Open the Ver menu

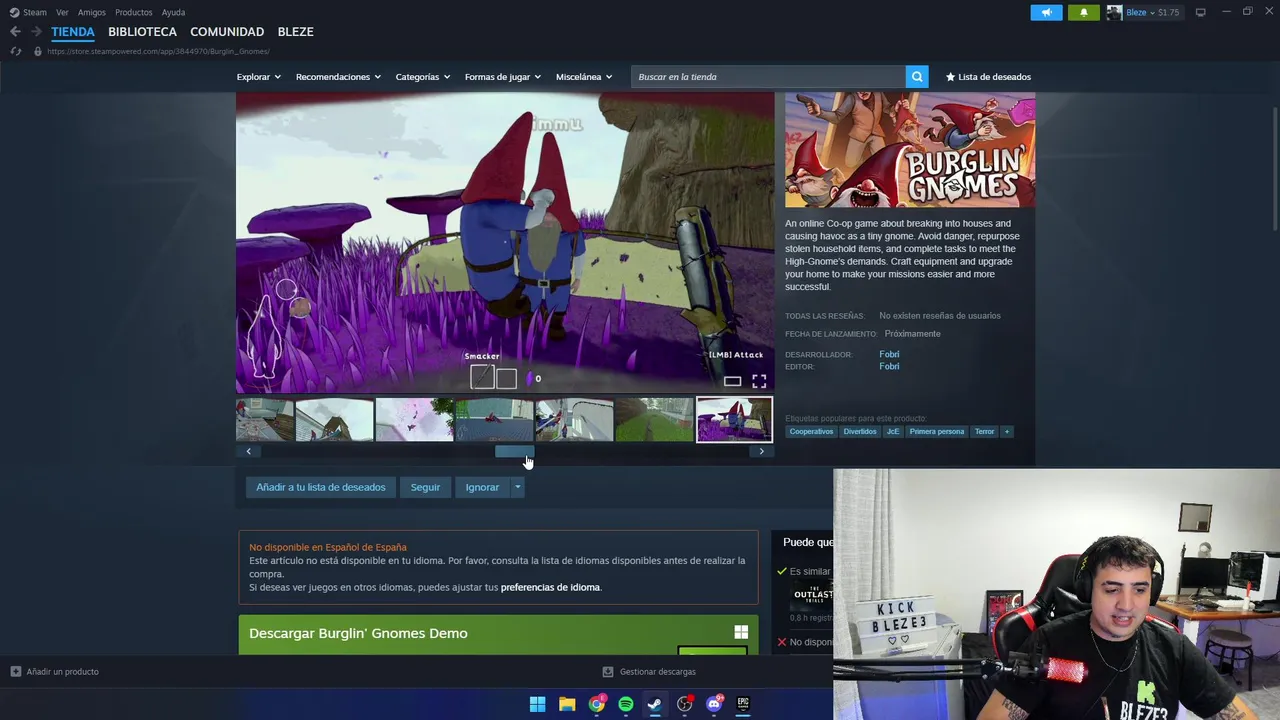click(63, 12)
